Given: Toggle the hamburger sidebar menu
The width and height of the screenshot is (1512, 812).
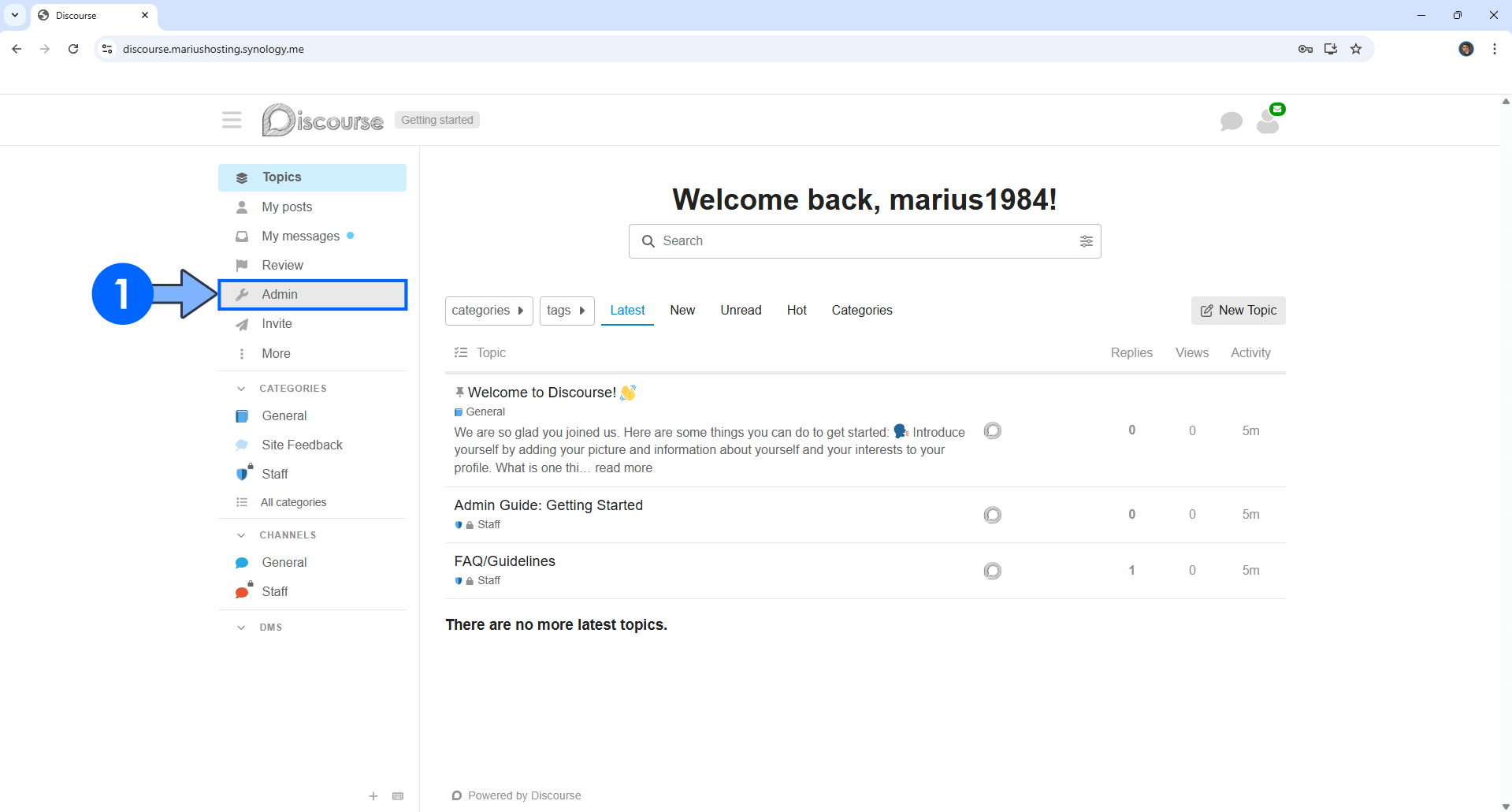Looking at the screenshot, I should 232,120.
